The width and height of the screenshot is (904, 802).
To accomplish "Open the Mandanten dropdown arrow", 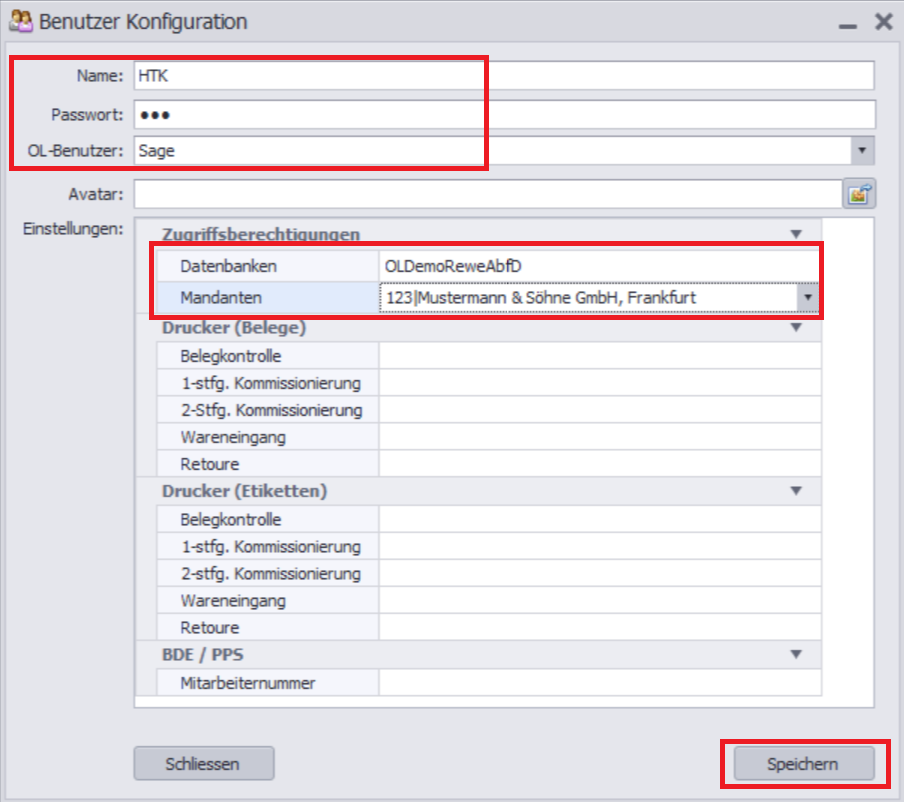I will point(808,298).
